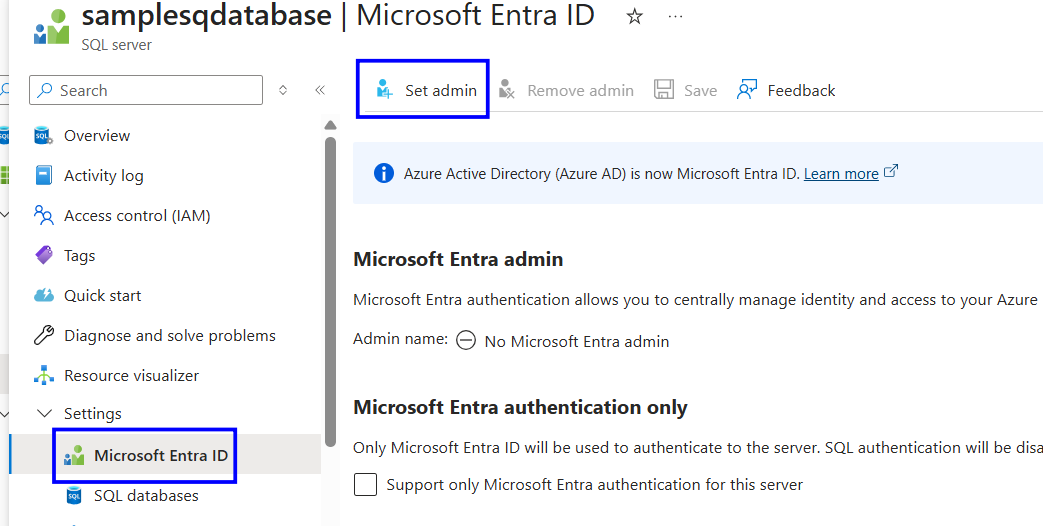Click the Save toolbar label
The height and width of the screenshot is (526, 1043).
pyautogui.click(x=700, y=90)
